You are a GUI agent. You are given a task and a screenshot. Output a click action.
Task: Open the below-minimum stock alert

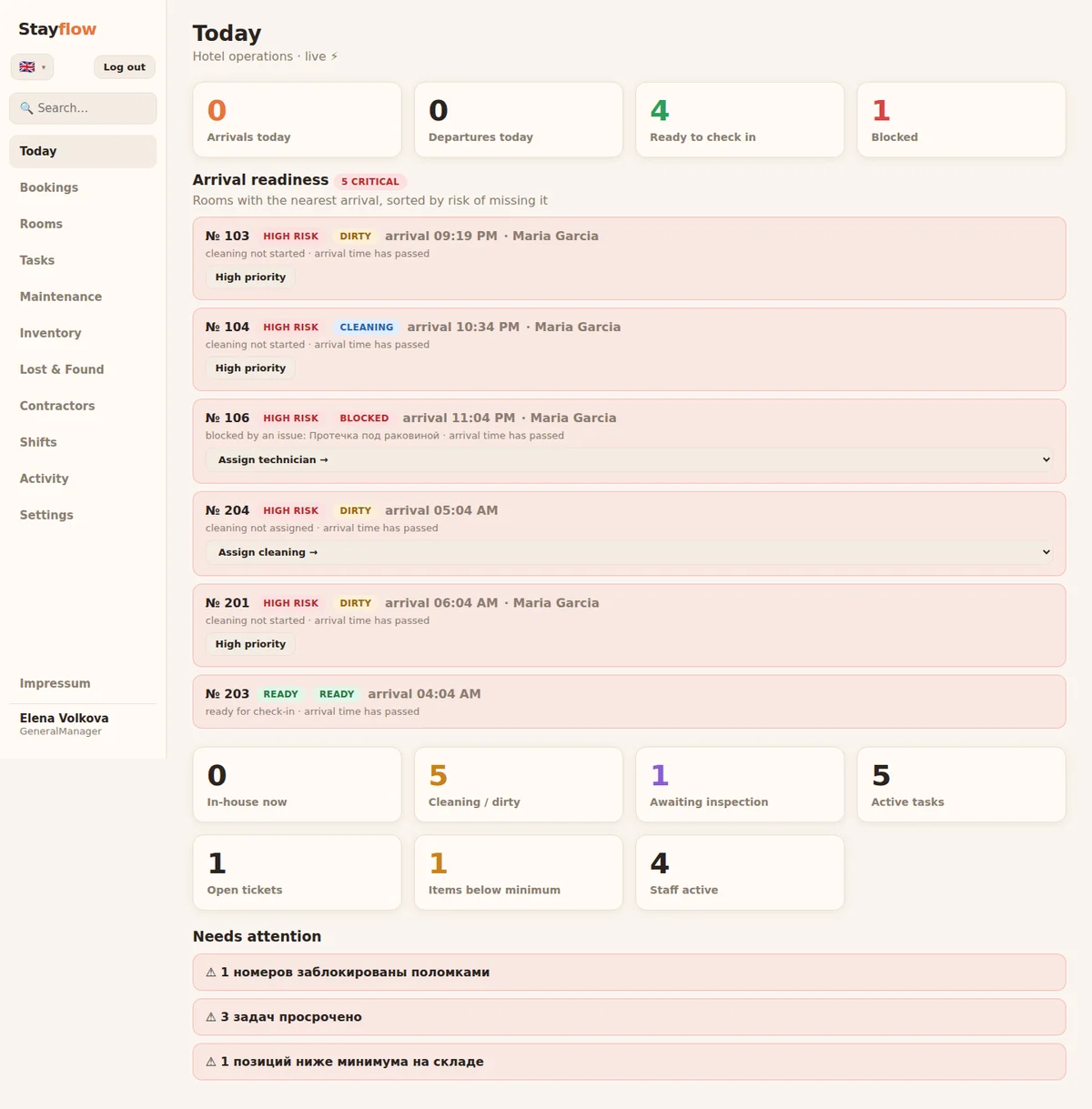629,1062
